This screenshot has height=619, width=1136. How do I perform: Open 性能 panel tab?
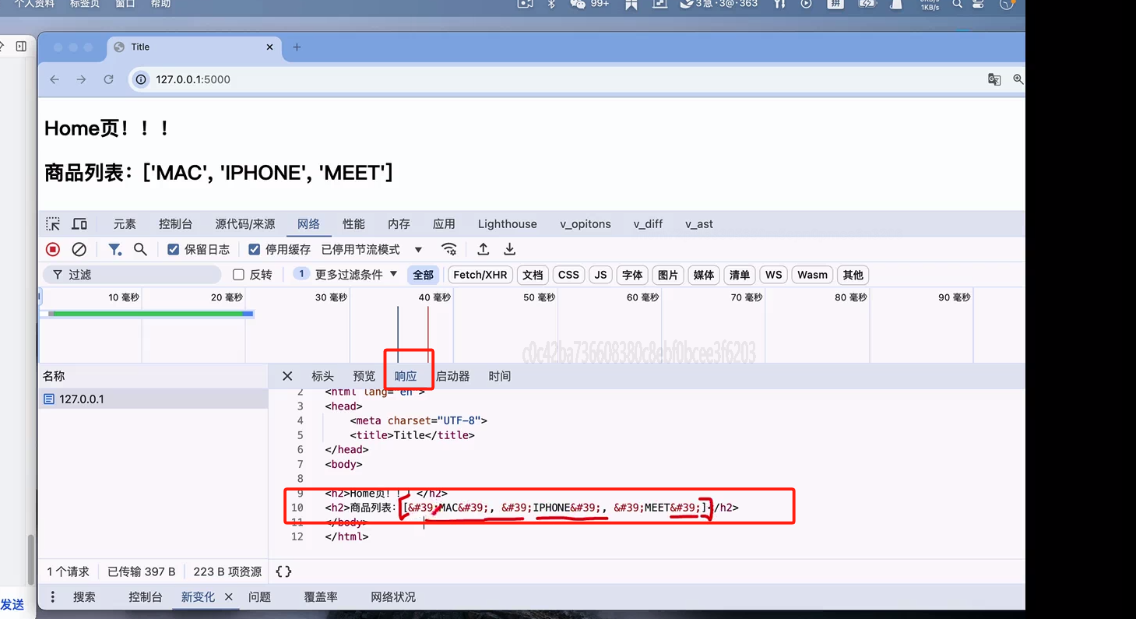[x=354, y=224]
